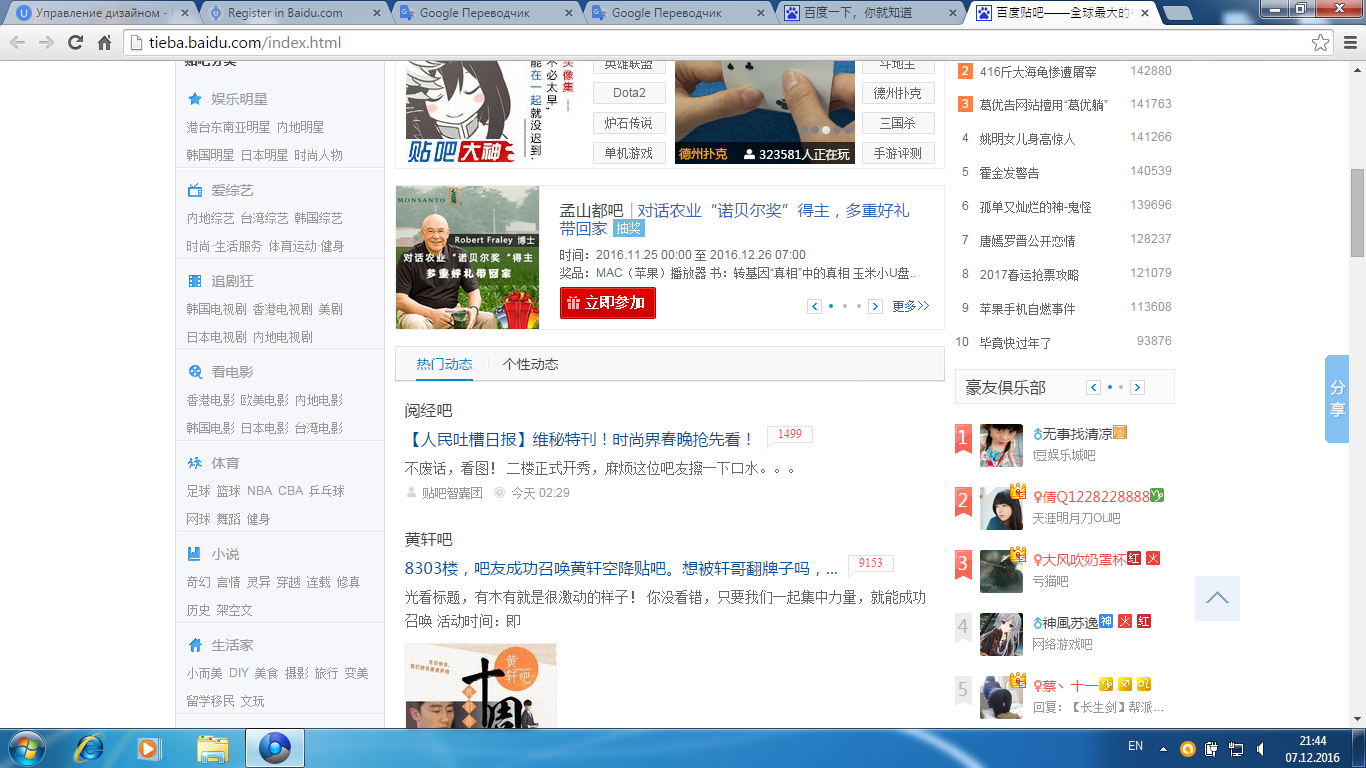Open the 分享 share side tab
This screenshot has width=1366, height=768.
click(1337, 399)
